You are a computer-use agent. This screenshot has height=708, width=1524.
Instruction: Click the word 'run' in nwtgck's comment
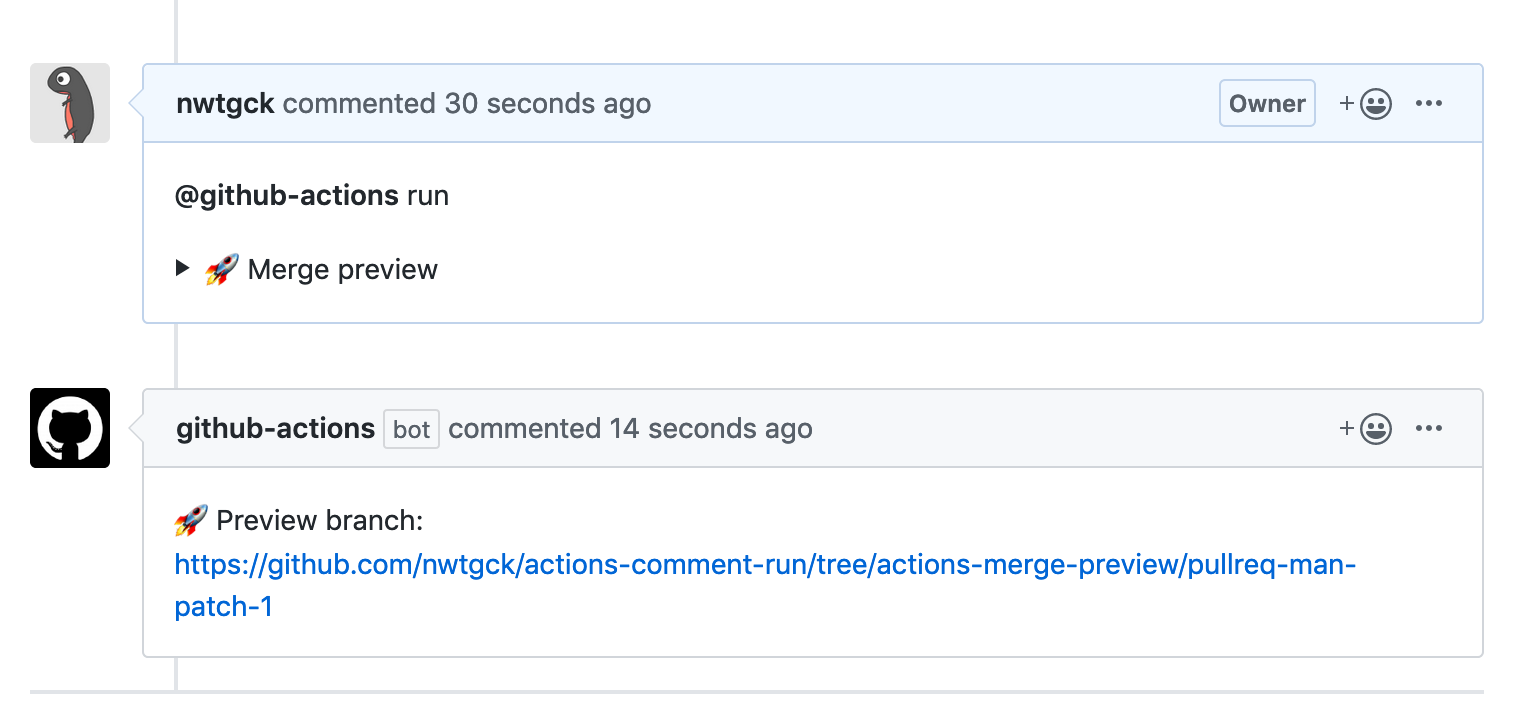[428, 196]
